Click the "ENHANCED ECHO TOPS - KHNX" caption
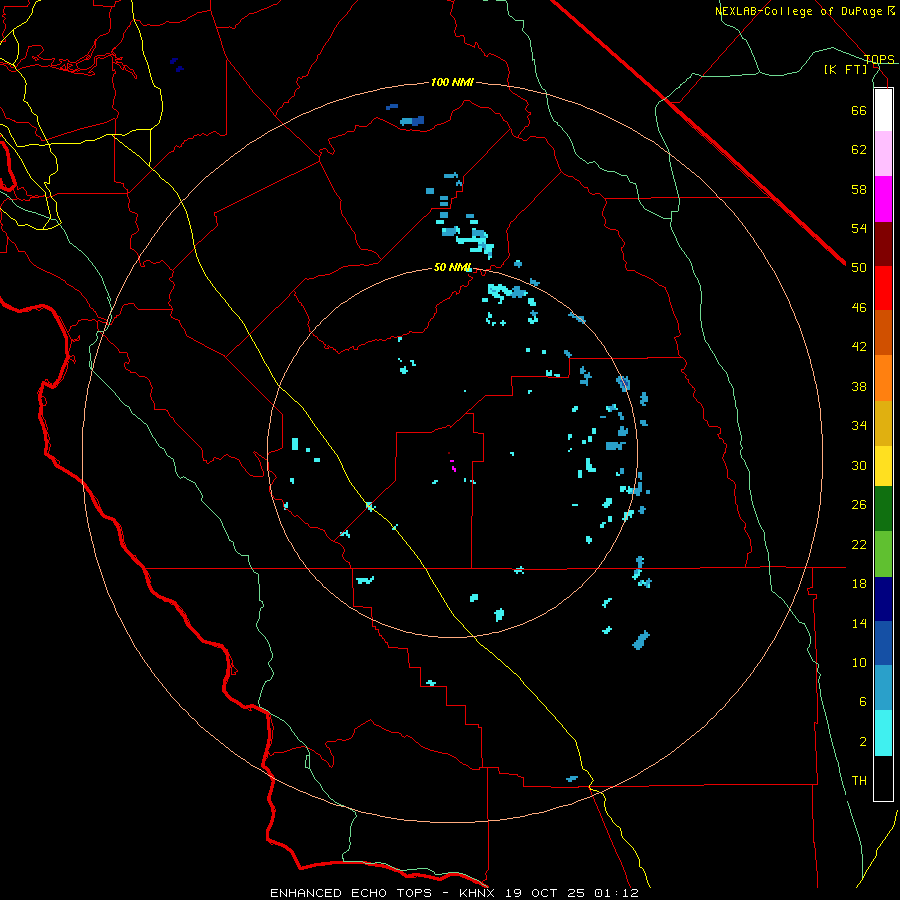The image size is (900, 900). (382, 893)
